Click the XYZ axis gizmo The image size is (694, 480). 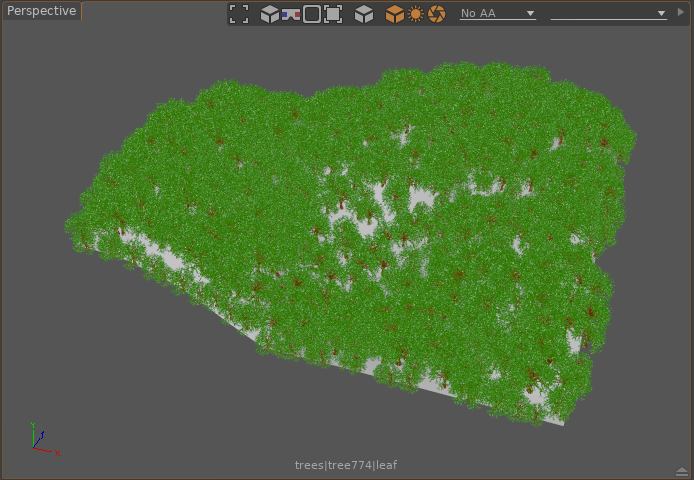pyautogui.click(x=40, y=440)
